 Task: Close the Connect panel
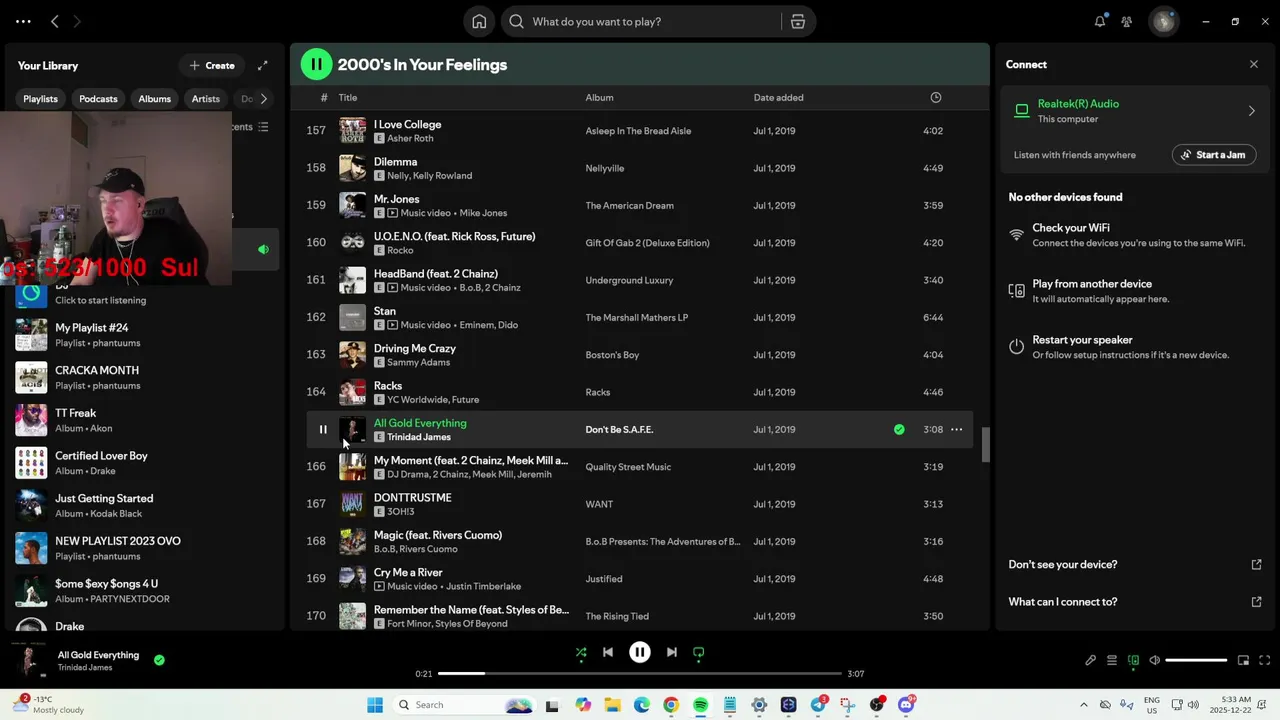click(1254, 64)
